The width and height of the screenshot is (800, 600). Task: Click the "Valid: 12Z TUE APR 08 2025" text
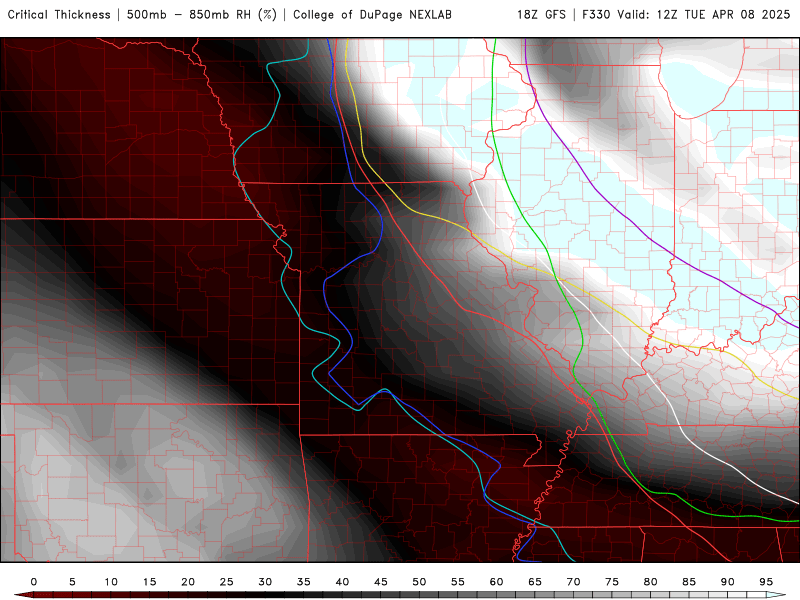(x=704, y=14)
